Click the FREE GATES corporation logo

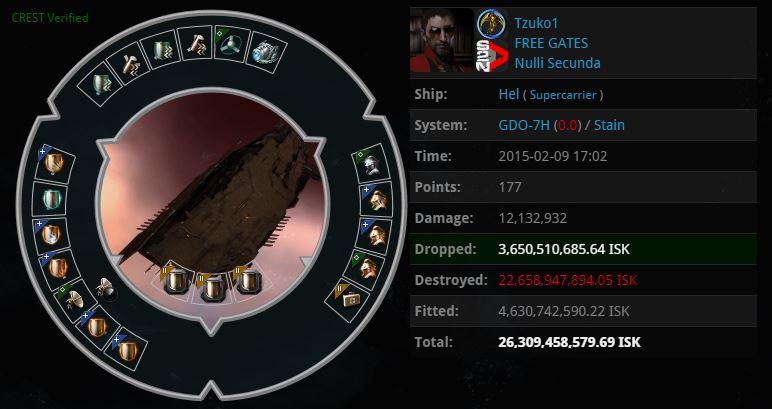pyautogui.click(x=491, y=24)
